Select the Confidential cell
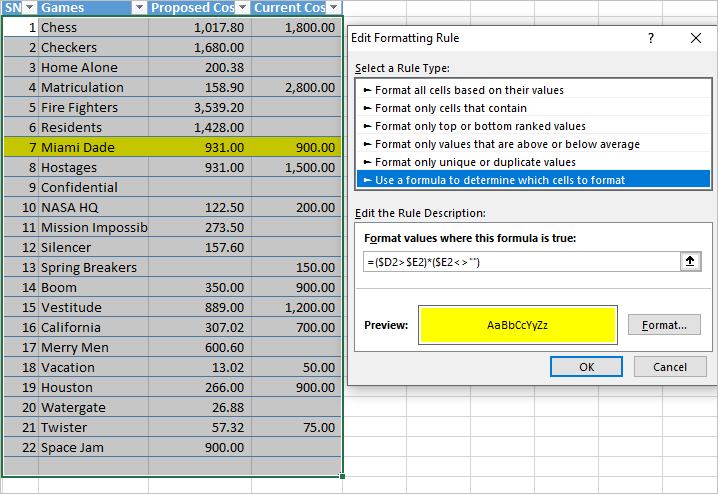Viewport: 718px width, 494px height. [93, 187]
